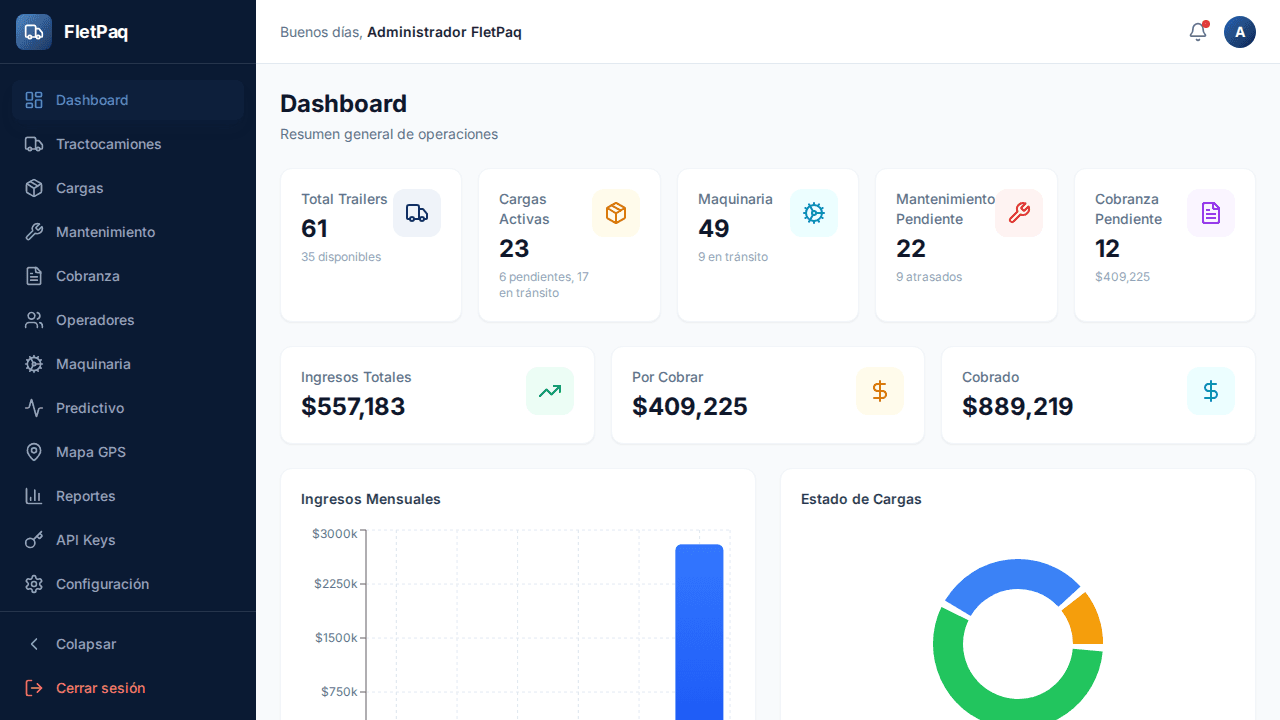The width and height of the screenshot is (1280, 720).
Task: Click the Mapa GPS pin icon in sidebar
Action: coord(34,452)
